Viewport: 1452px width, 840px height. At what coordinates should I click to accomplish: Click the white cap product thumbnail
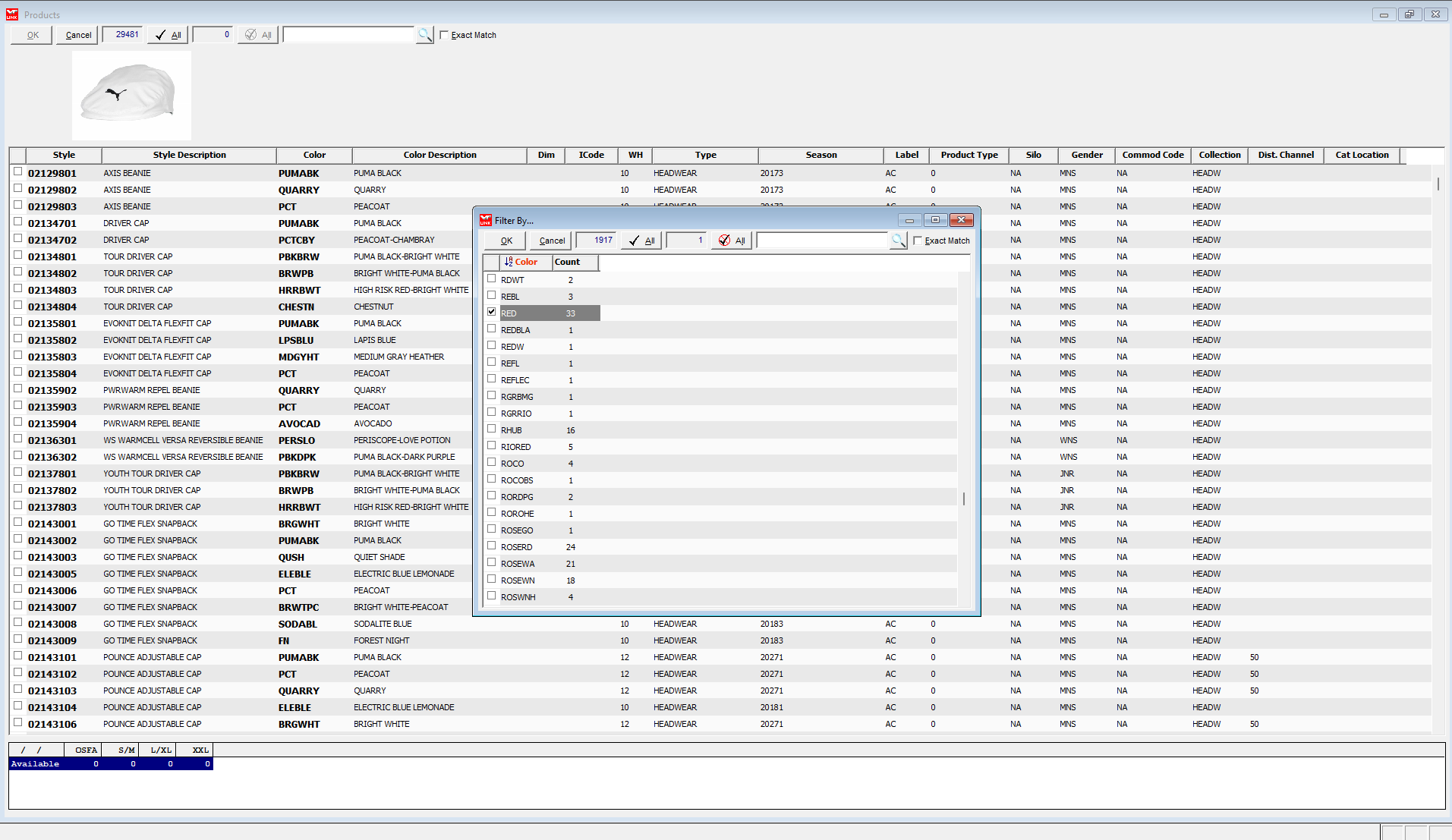click(x=131, y=95)
